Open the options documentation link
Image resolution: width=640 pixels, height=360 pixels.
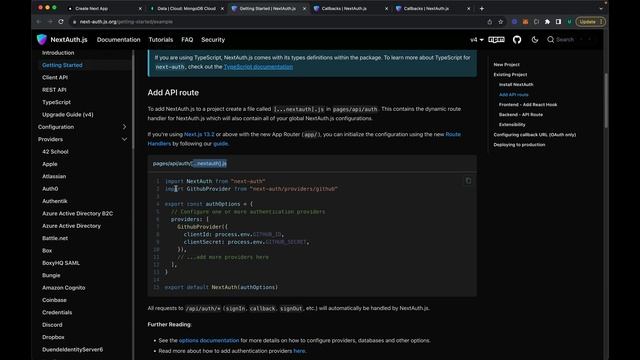209,340
